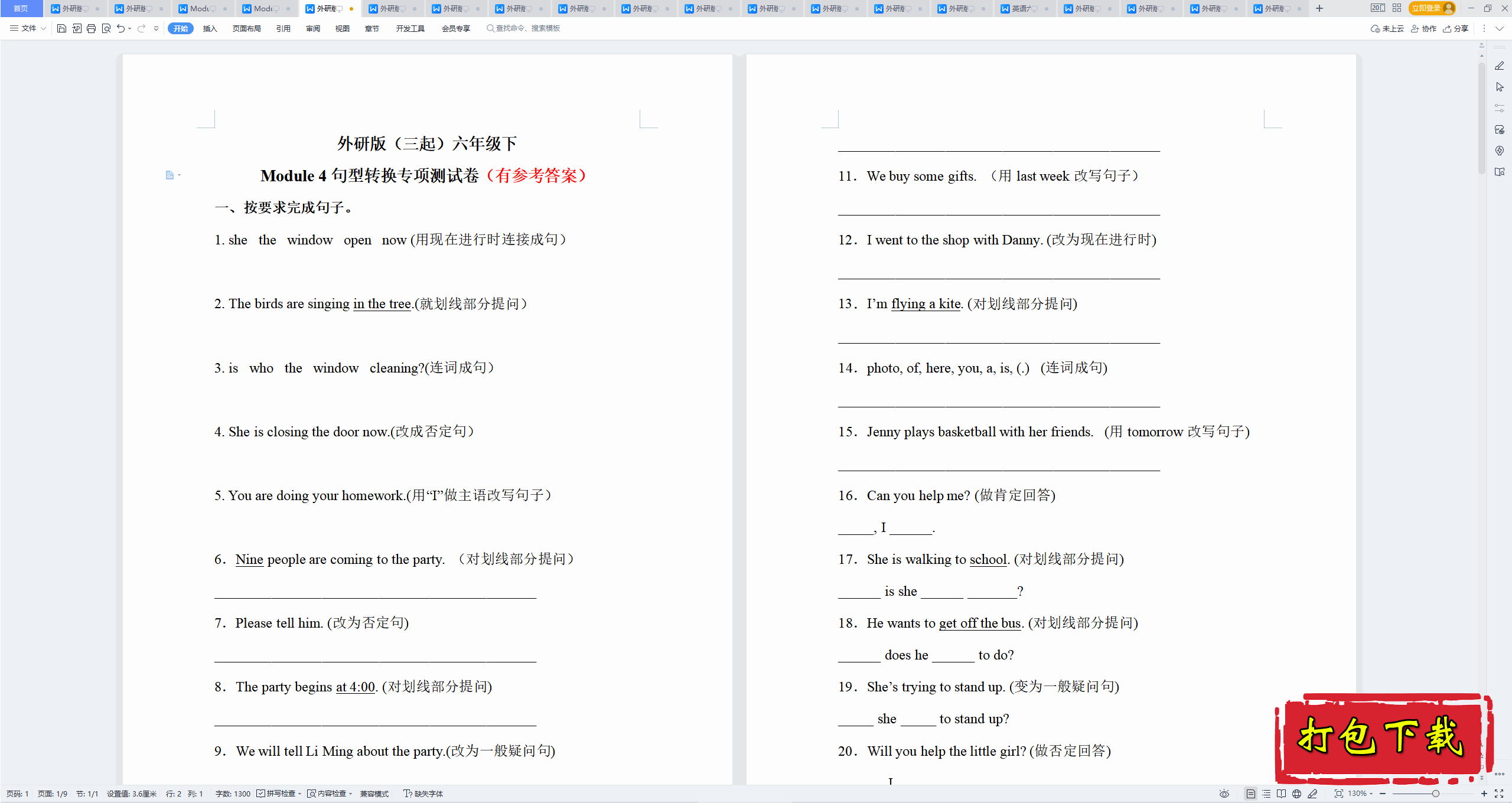The image size is (1512, 803).
Task: Open a new tab with the plus button
Action: (1319, 8)
